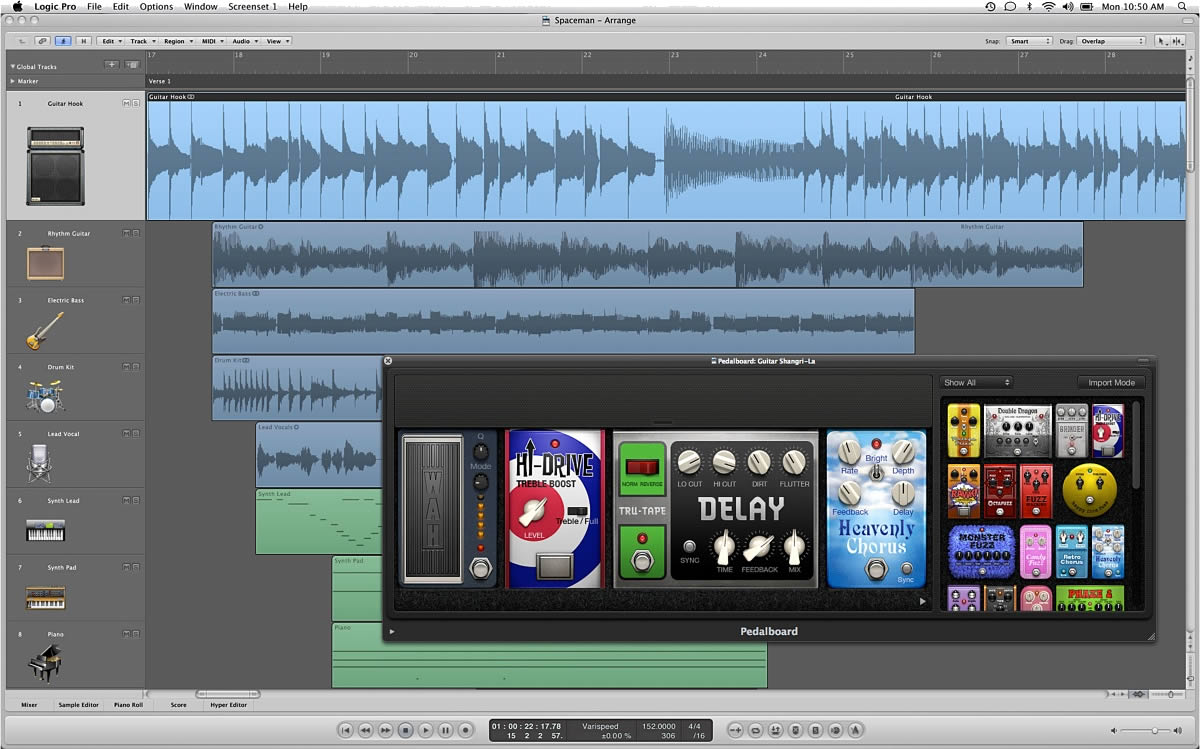
Task: Solo the Guitar Hook track
Action: (136, 103)
